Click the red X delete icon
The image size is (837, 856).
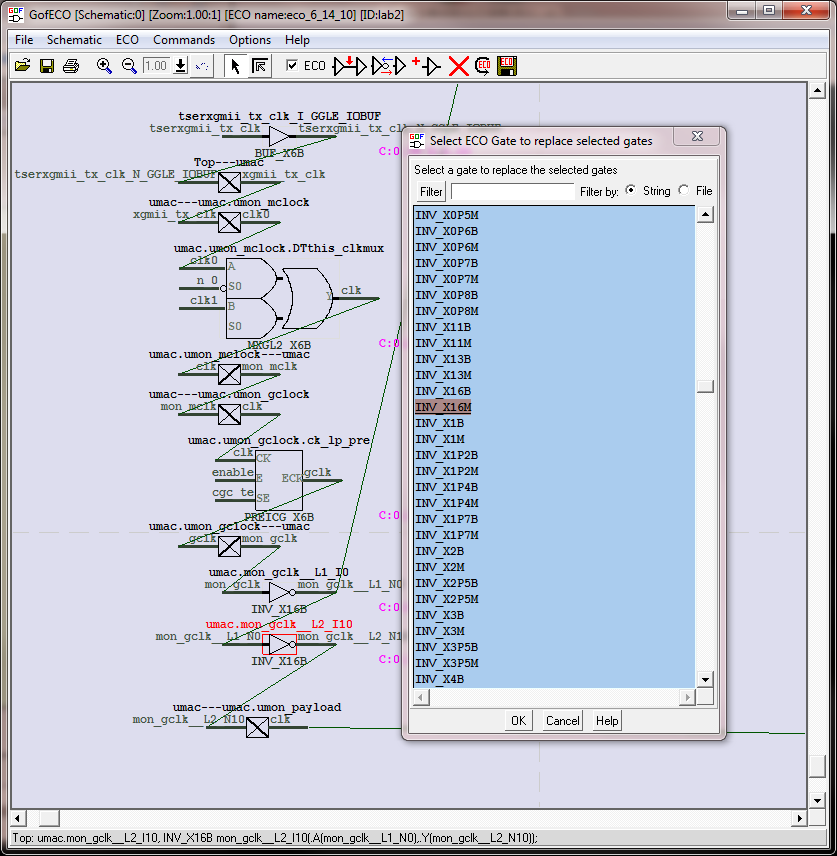point(458,66)
